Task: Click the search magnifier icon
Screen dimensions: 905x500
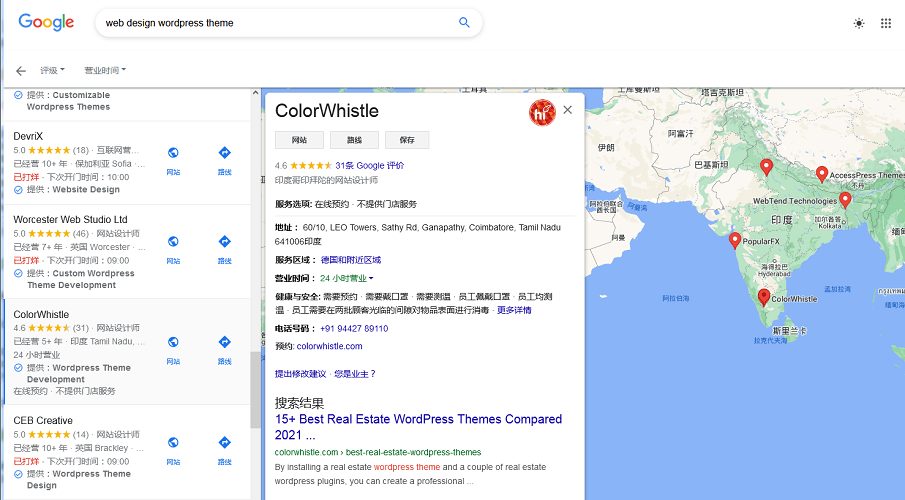Action: point(464,23)
